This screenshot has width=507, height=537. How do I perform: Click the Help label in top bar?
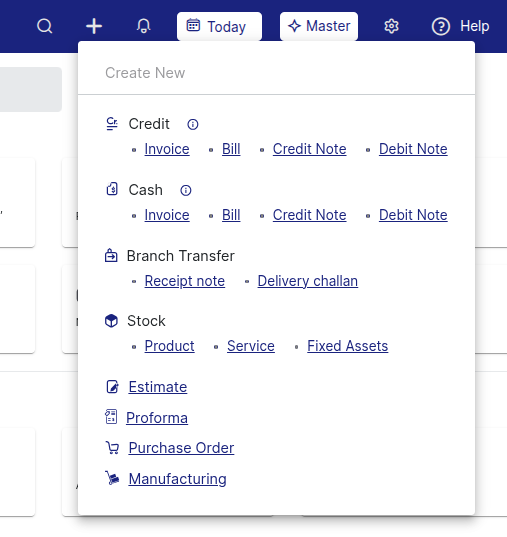tap(474, 26)
